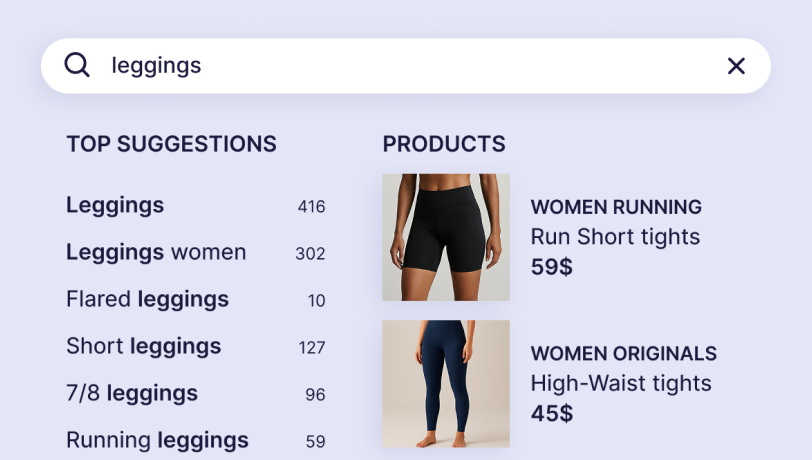812x460 pixels.
Task: Click the "PRODUCTS" section heading
Action: [x=444, y=144]
